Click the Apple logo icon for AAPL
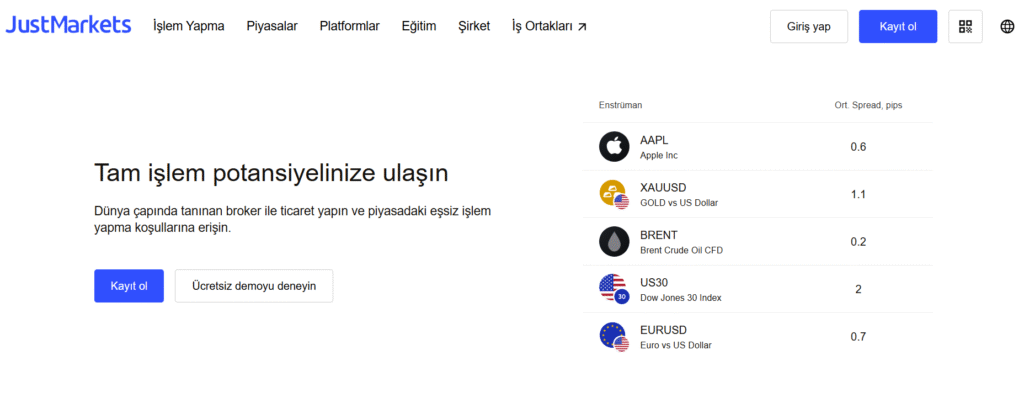Screen dimensions: 1024x398 coord(614,146)
